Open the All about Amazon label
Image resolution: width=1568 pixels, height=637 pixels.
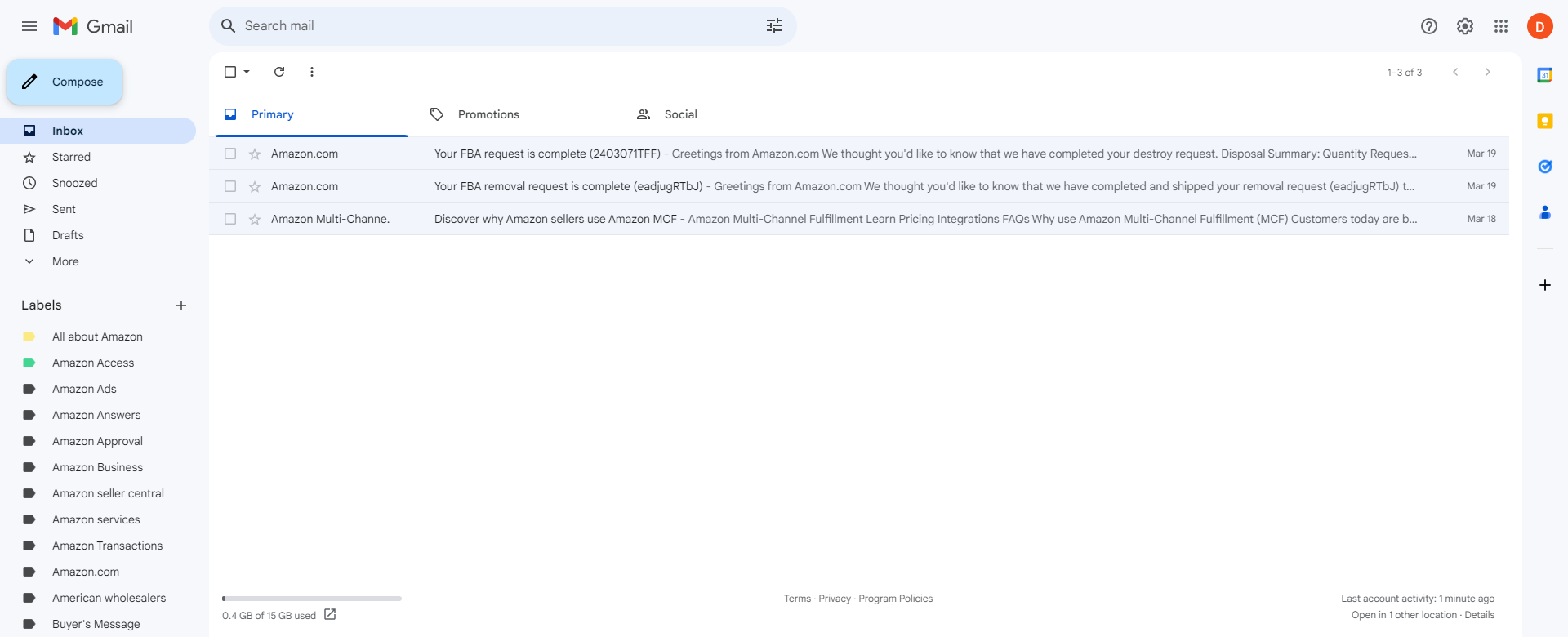coord(98,336)
